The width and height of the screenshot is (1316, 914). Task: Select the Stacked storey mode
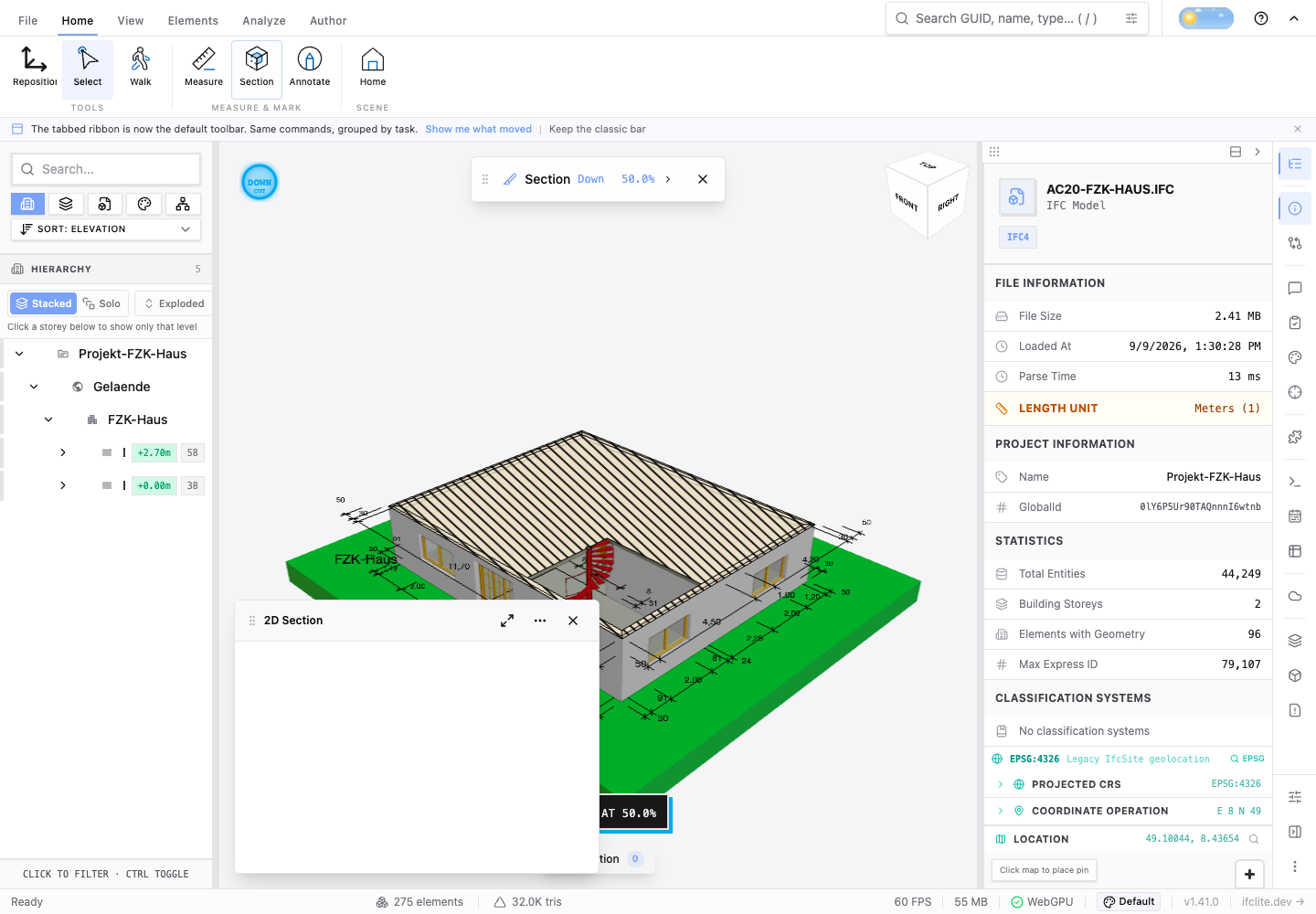pos(43,303)
